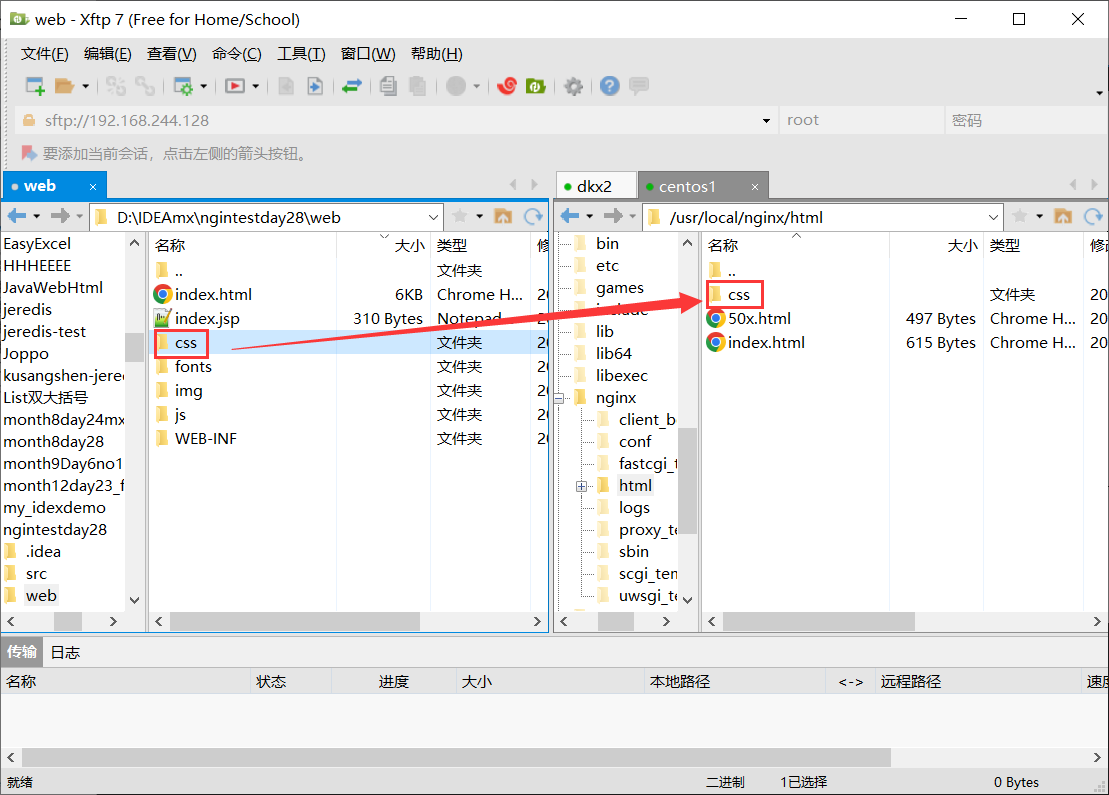This screenshot has width=1109, height=795.
Task: Open Options via the gear icon
Action: (574, 86)
